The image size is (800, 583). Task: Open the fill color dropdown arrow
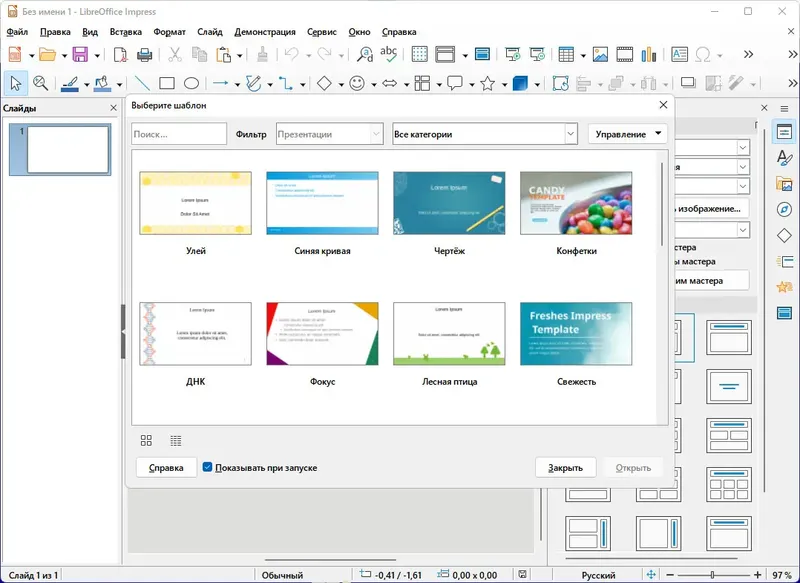point(119,84)
